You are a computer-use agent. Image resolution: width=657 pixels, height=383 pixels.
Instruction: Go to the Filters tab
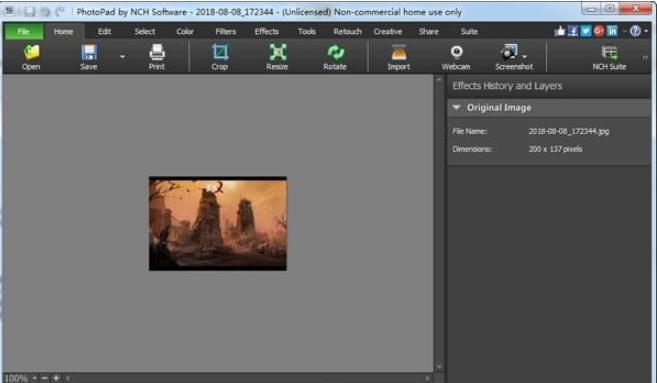click(x=225, y=31)
